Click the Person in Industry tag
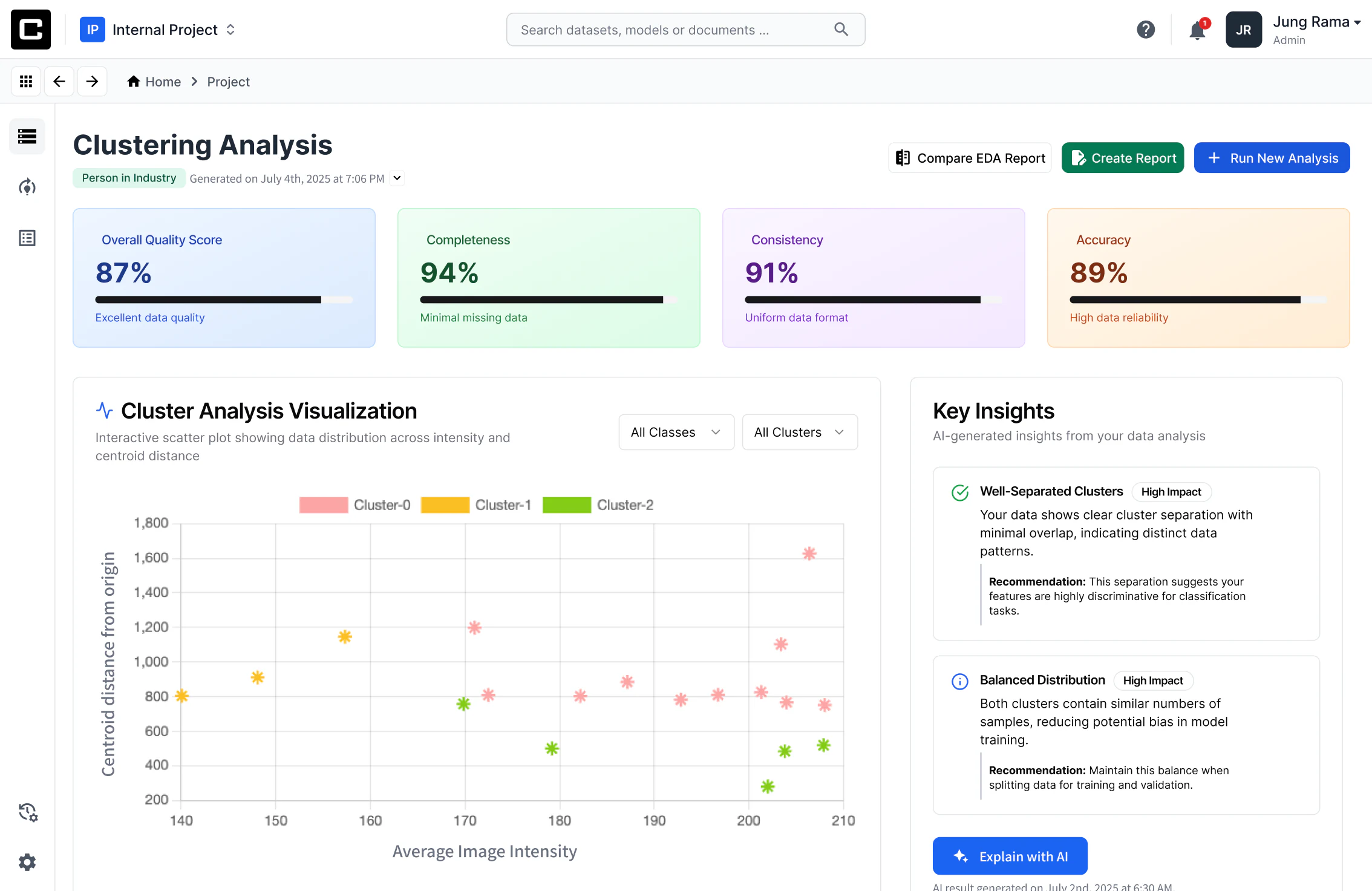The image size is (1372, 891). click(129, 178)
